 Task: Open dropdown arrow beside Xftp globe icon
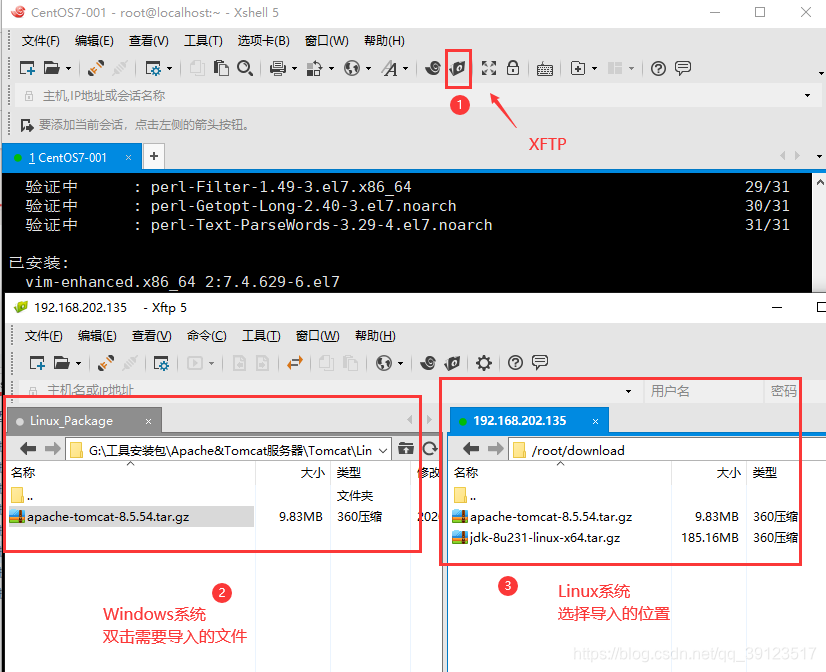coord(400,363)
